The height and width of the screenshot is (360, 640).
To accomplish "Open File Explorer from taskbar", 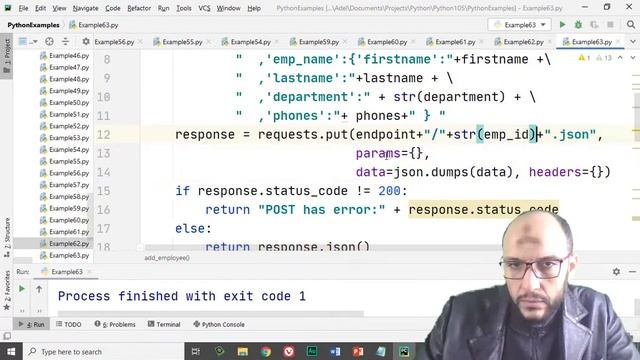I will tap(242, 351).
